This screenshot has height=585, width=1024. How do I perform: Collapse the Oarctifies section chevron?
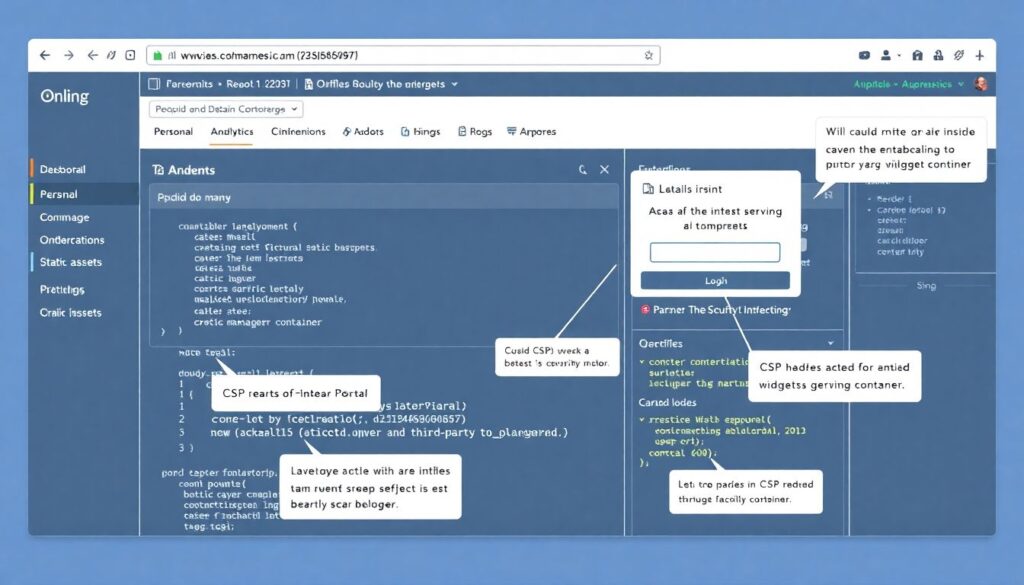click(x=831, y=343)
